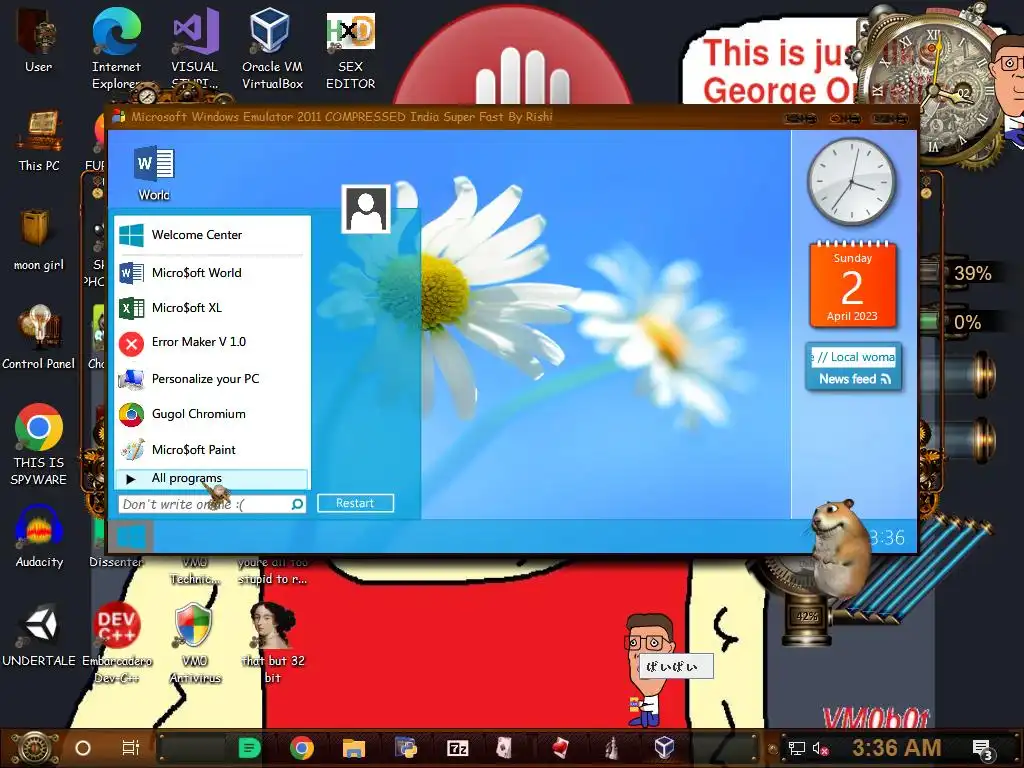
Task: Open Gugol Chromium from the start menu
Action: 212,414
